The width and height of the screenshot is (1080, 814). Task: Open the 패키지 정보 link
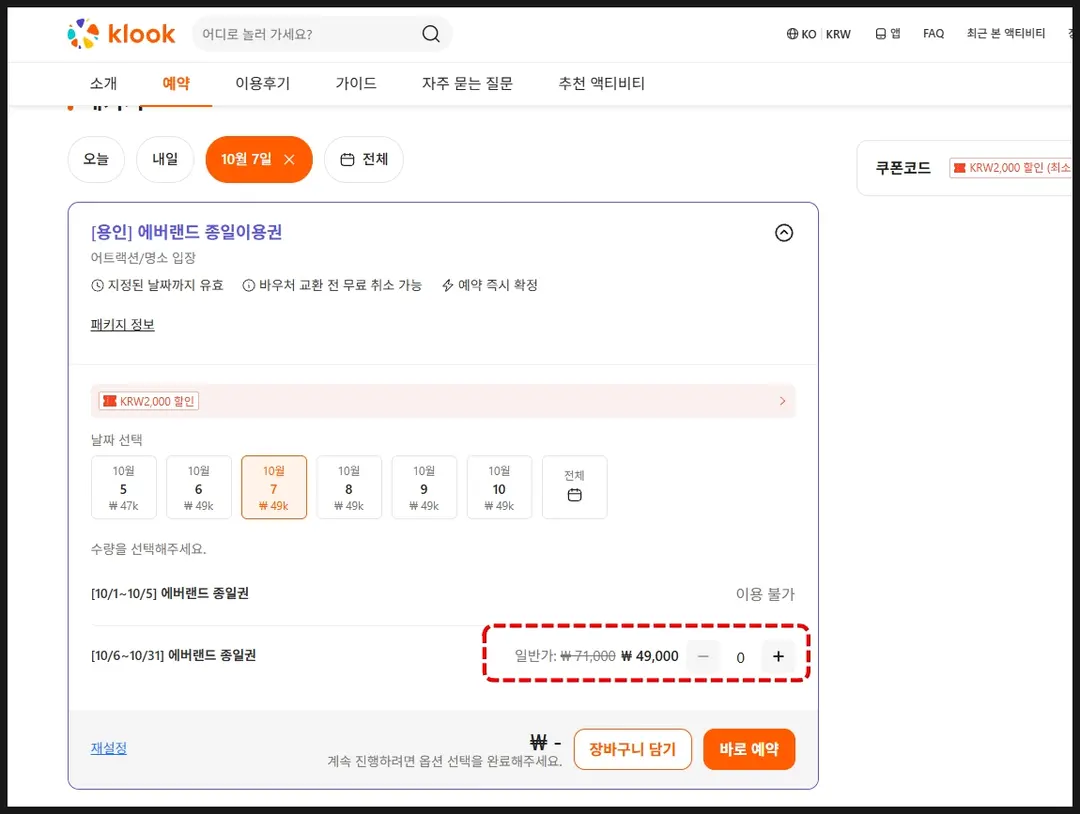point(123,324)
